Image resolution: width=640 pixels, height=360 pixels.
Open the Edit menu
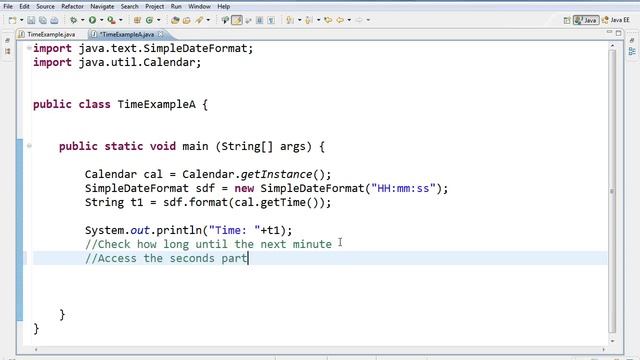tap(24, 7)
